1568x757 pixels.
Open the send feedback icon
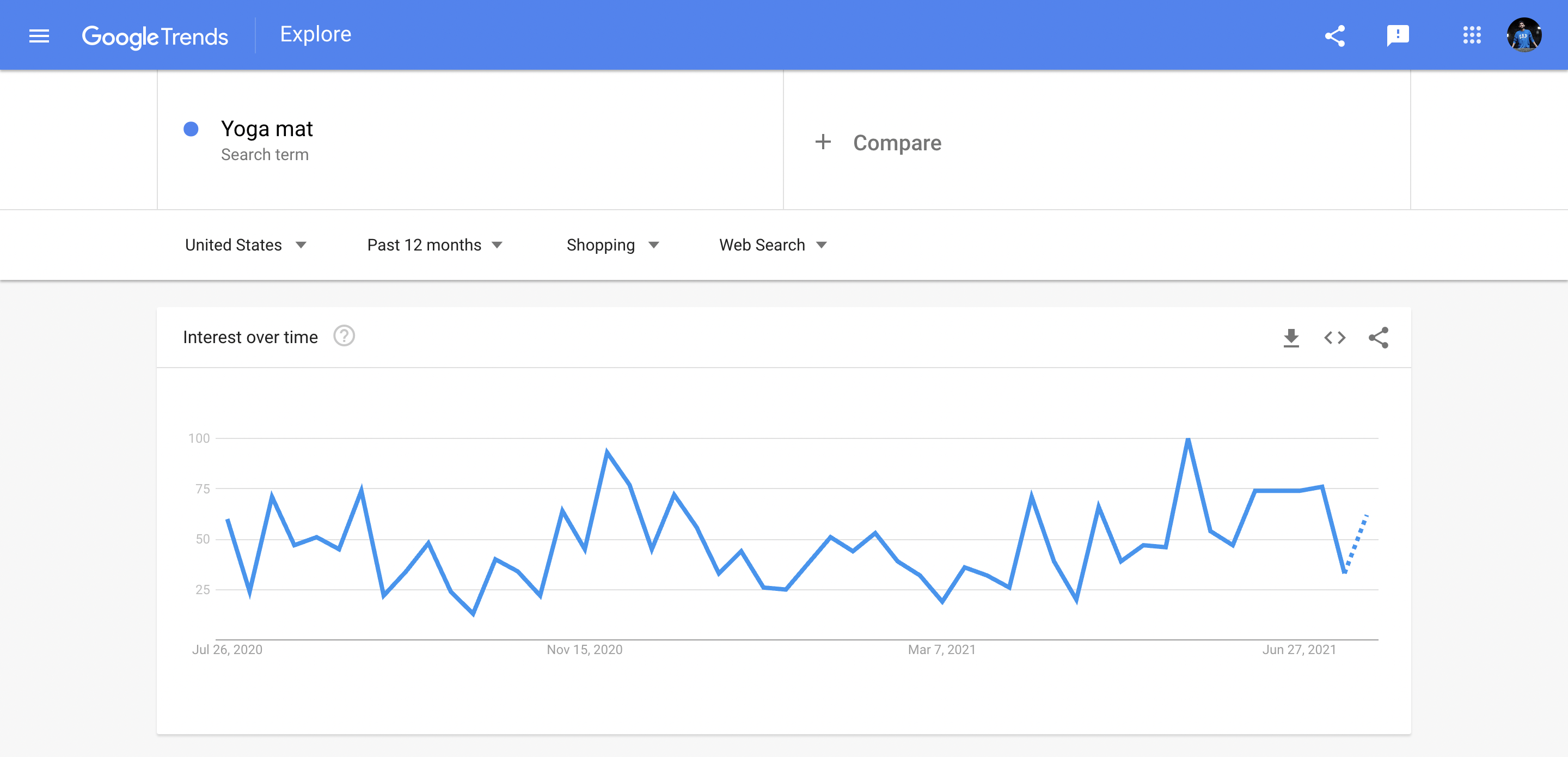pyautogui.click(x=1398, y=36)
